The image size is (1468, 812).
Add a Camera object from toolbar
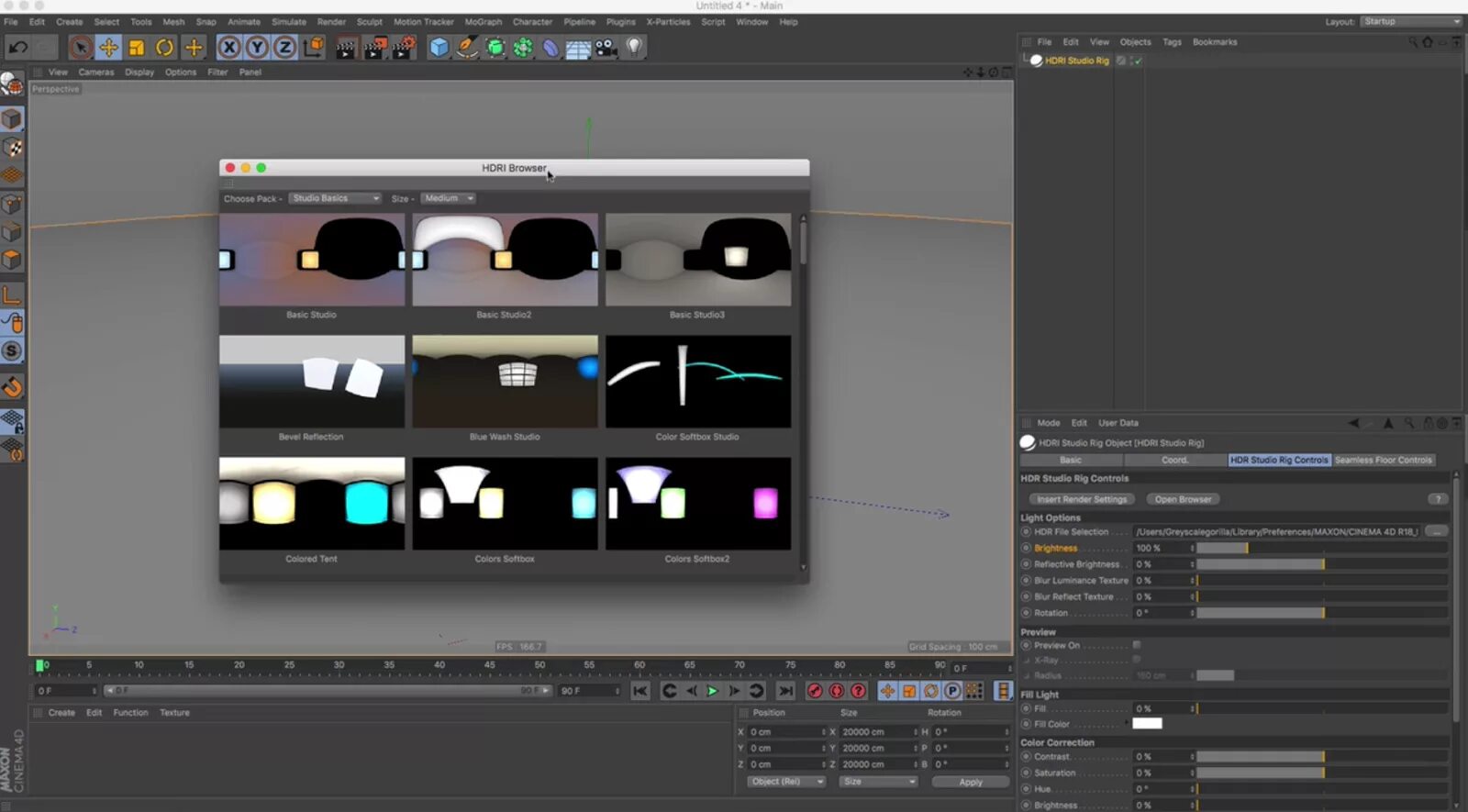pos(606,48)
